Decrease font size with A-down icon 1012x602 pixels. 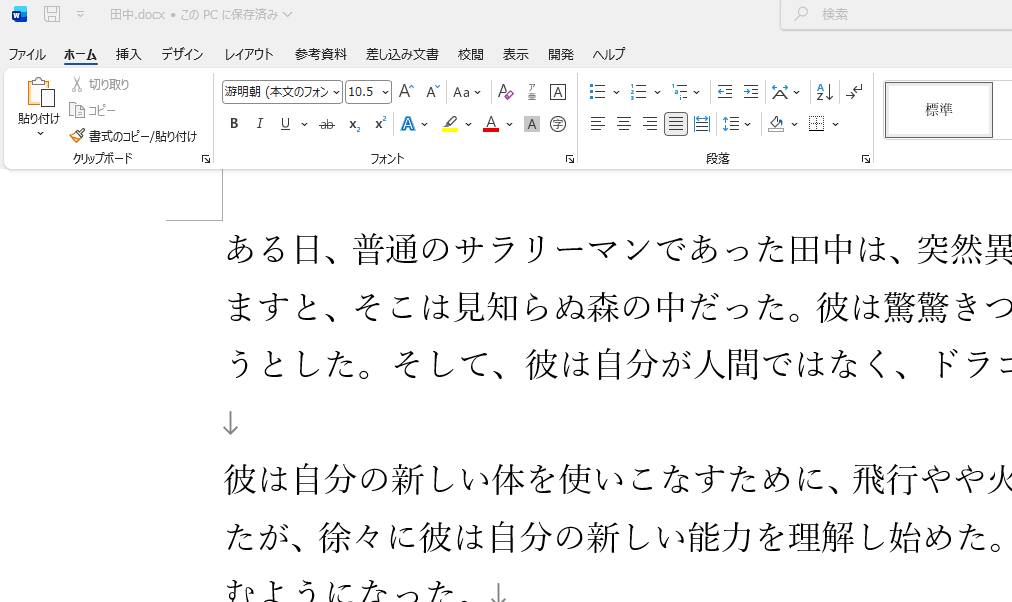click(x=432, y=92)
